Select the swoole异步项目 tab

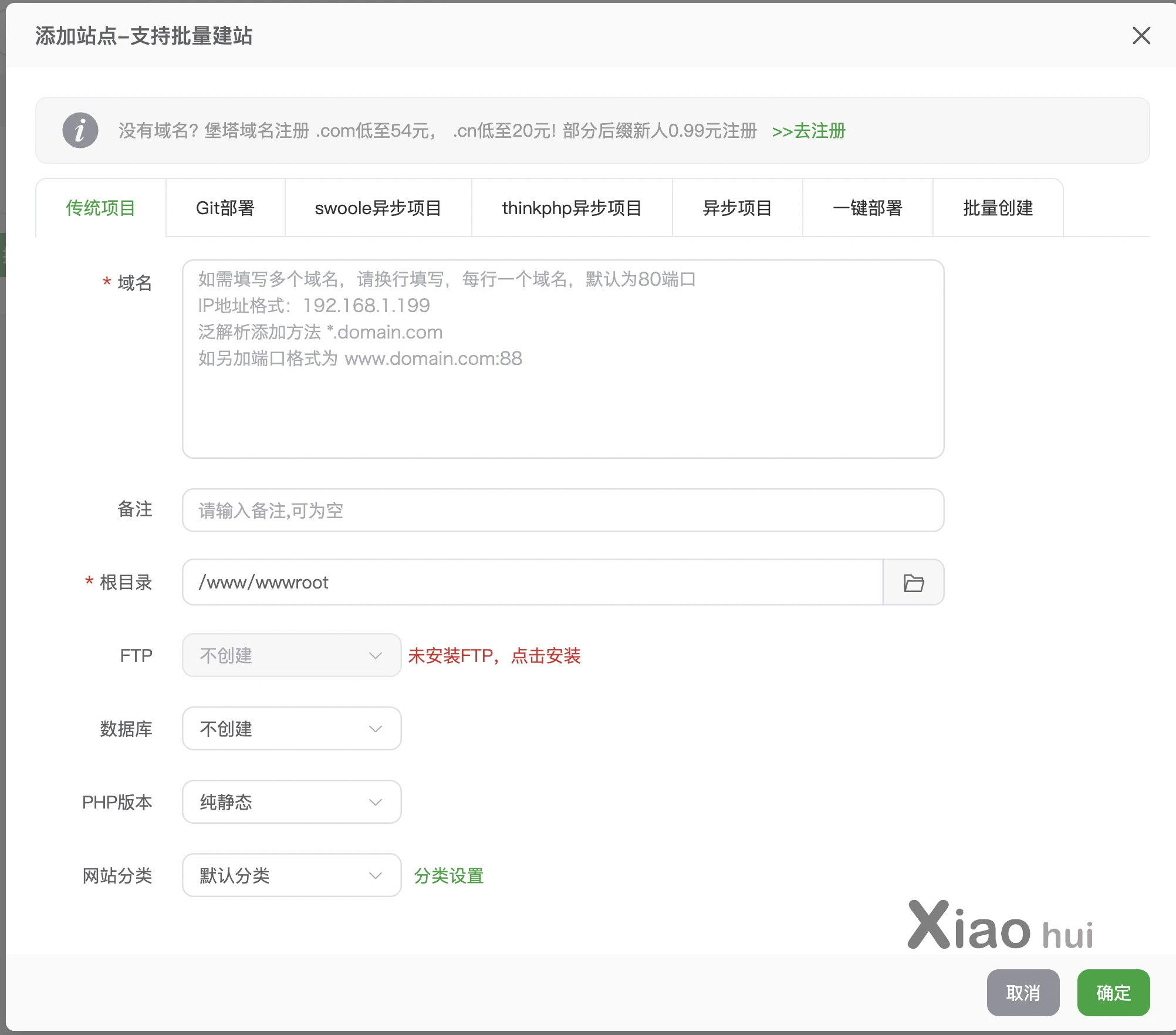click(378, 208)
